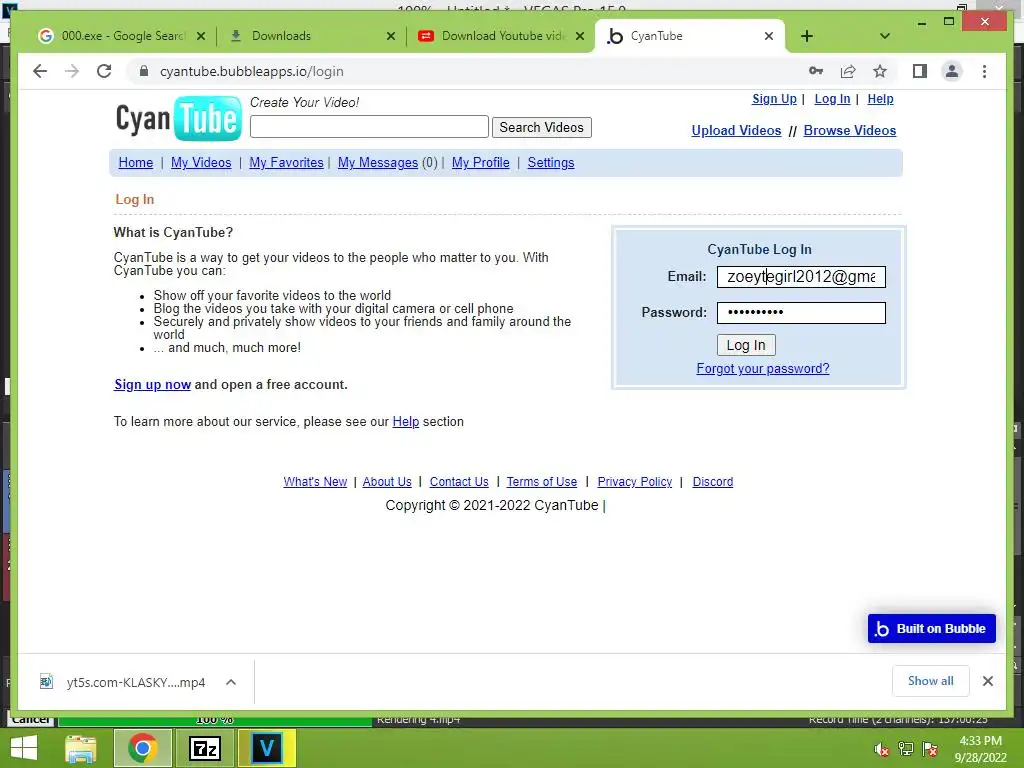Click the Search Videos button
1024x768 pixels.
pos(541,127)
